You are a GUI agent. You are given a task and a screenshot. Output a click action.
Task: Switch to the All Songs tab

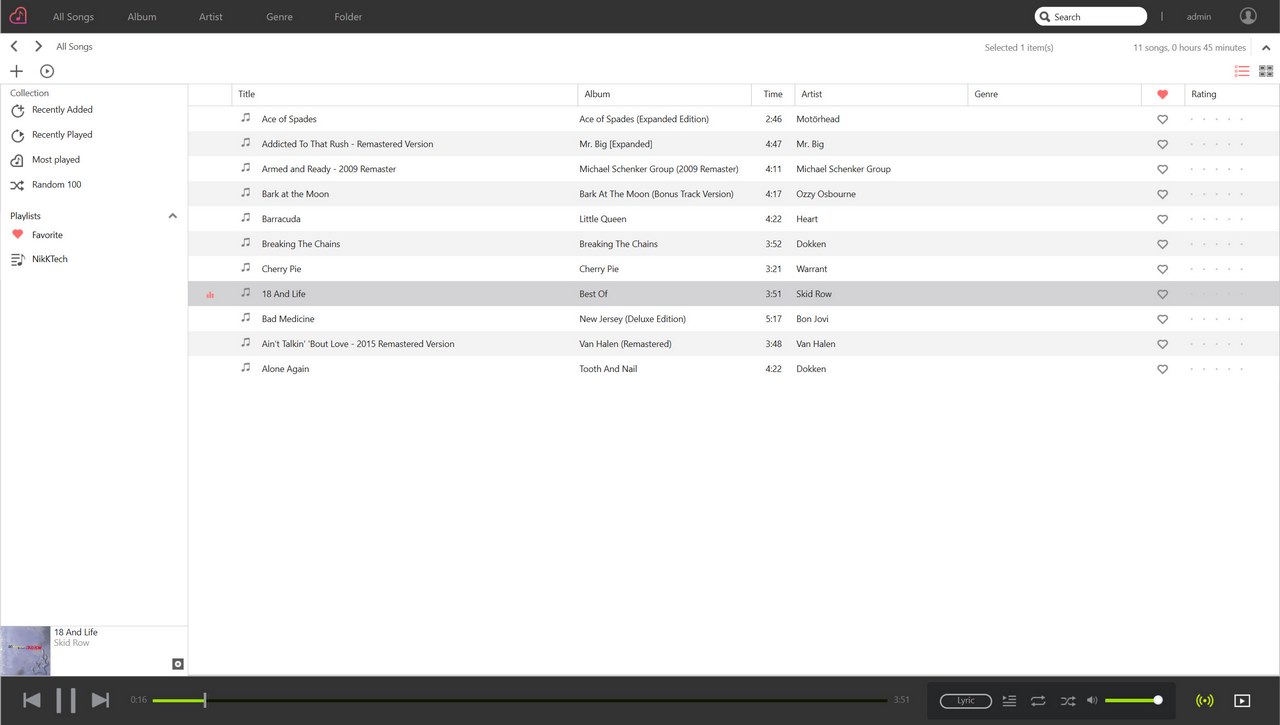coord(73,17)
